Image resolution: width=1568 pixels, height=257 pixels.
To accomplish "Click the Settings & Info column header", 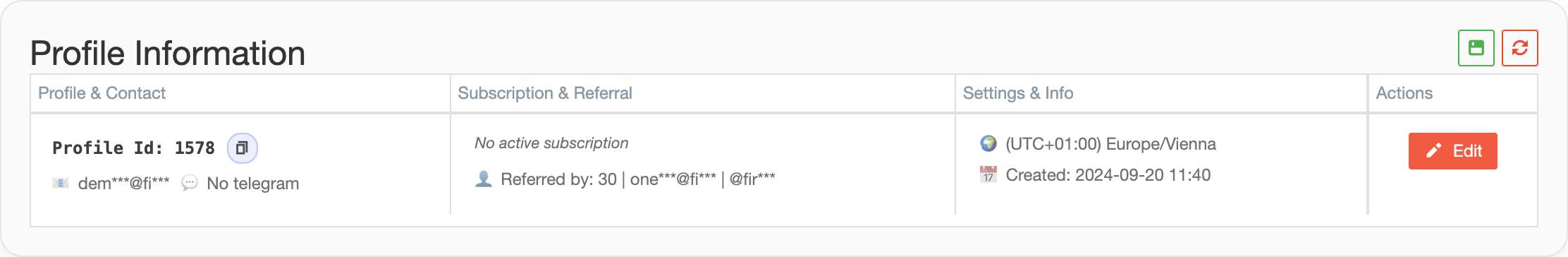I will pyautogui.click(x=1018, y=93).
